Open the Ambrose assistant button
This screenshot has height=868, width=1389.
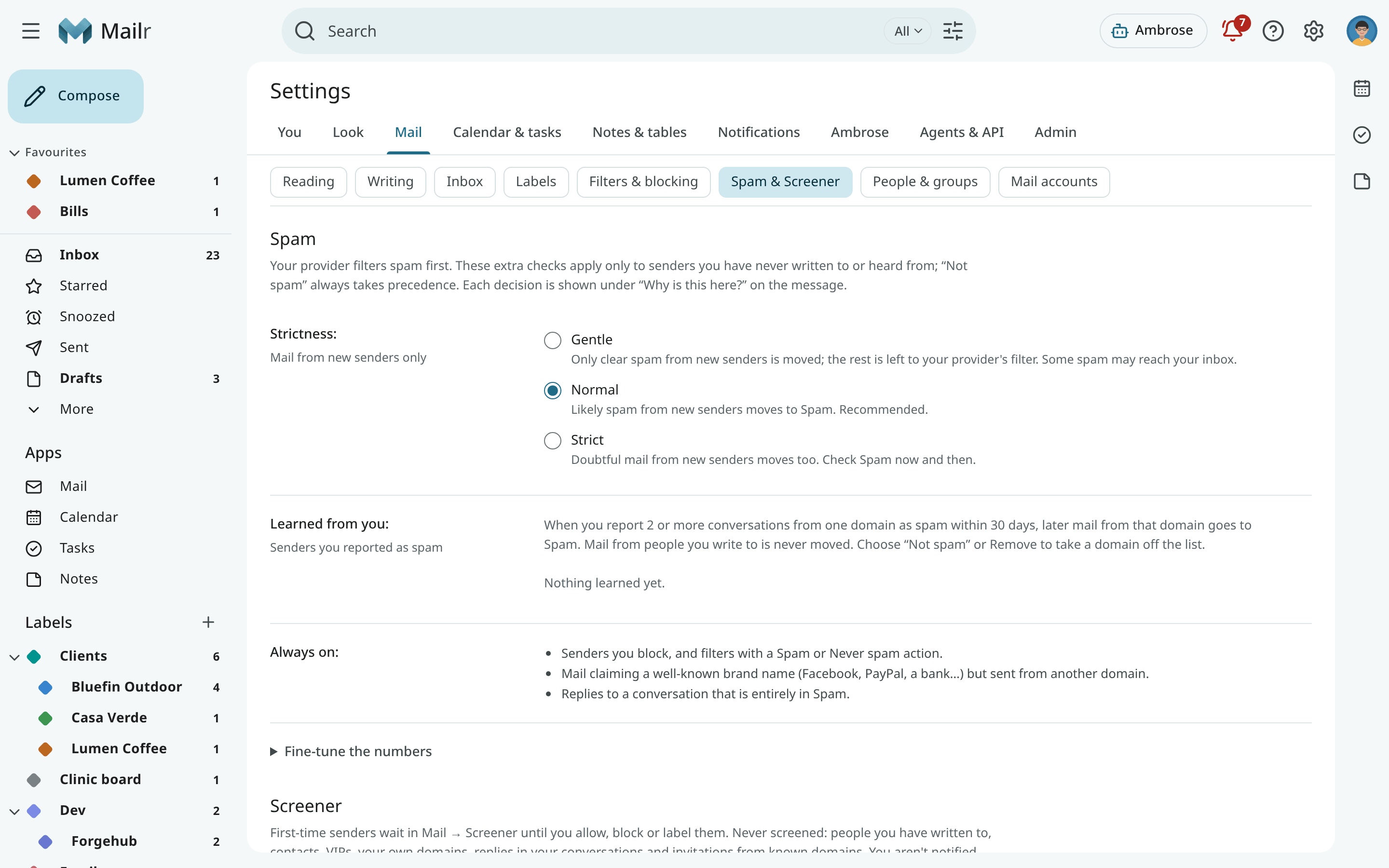click(x=1153, y=31)
